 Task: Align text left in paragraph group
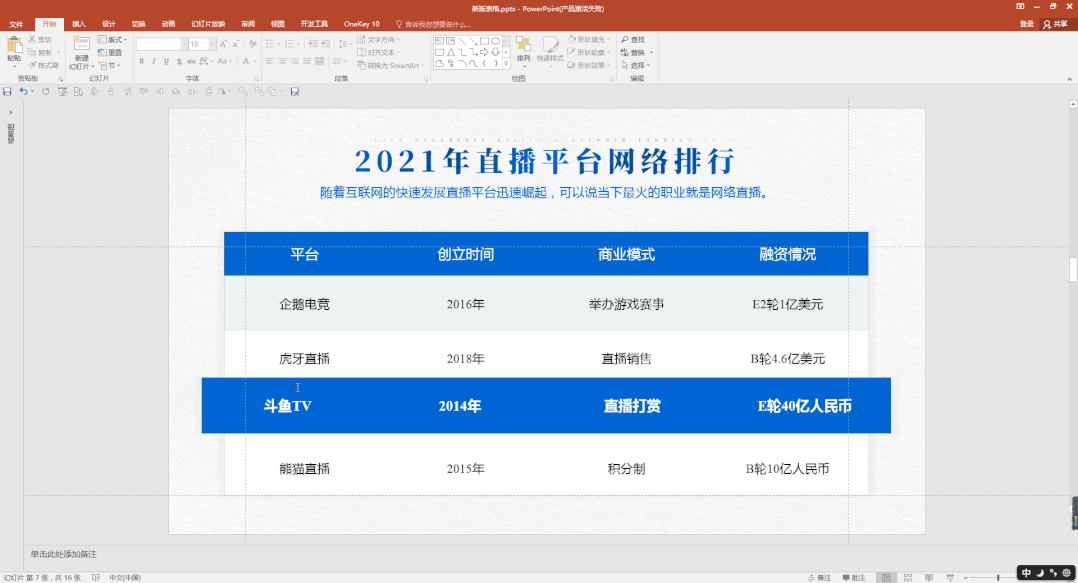270,61
